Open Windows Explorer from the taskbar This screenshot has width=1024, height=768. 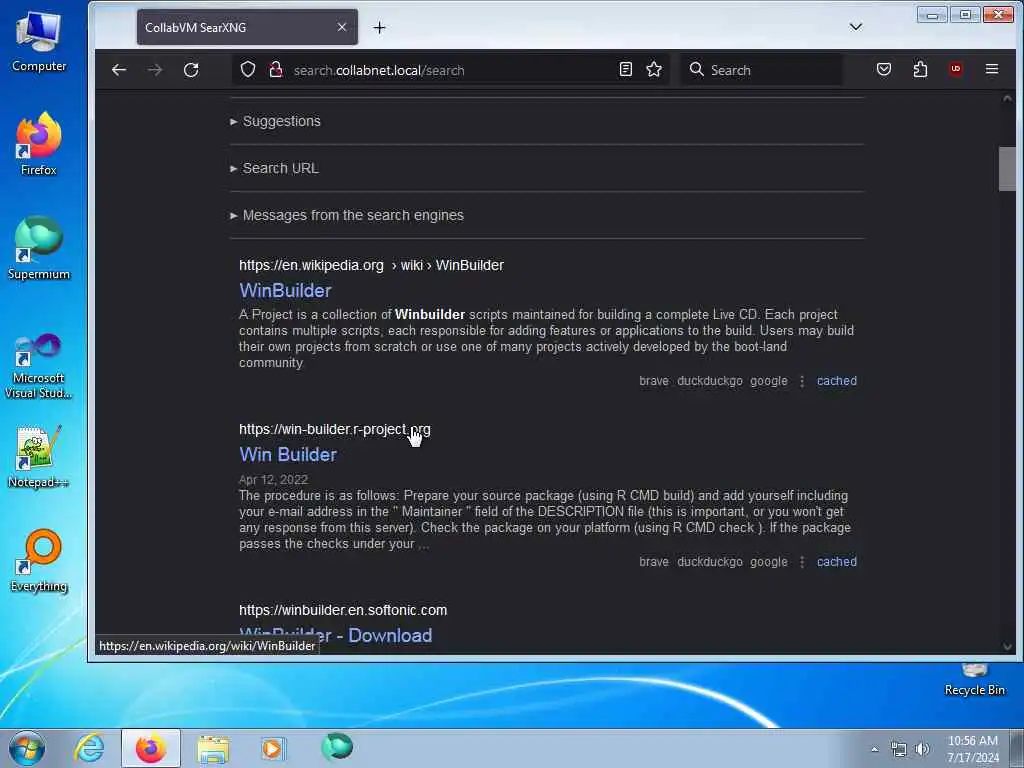pos(213,748)
